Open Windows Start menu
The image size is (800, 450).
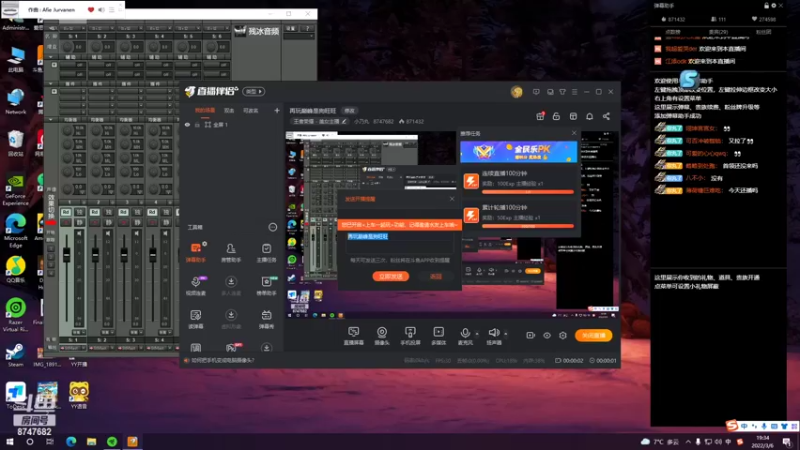(x=10, y=441)
